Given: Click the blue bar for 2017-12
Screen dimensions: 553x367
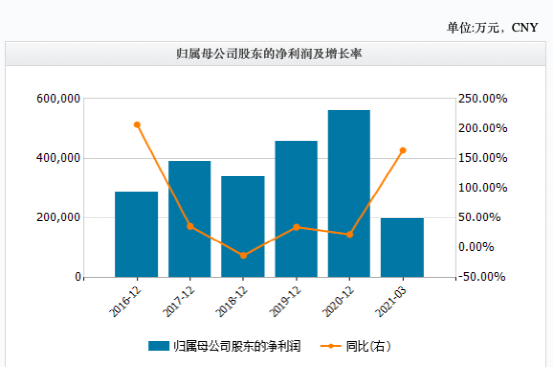Looking at the screenshot, I should click(x=190, y=219).
